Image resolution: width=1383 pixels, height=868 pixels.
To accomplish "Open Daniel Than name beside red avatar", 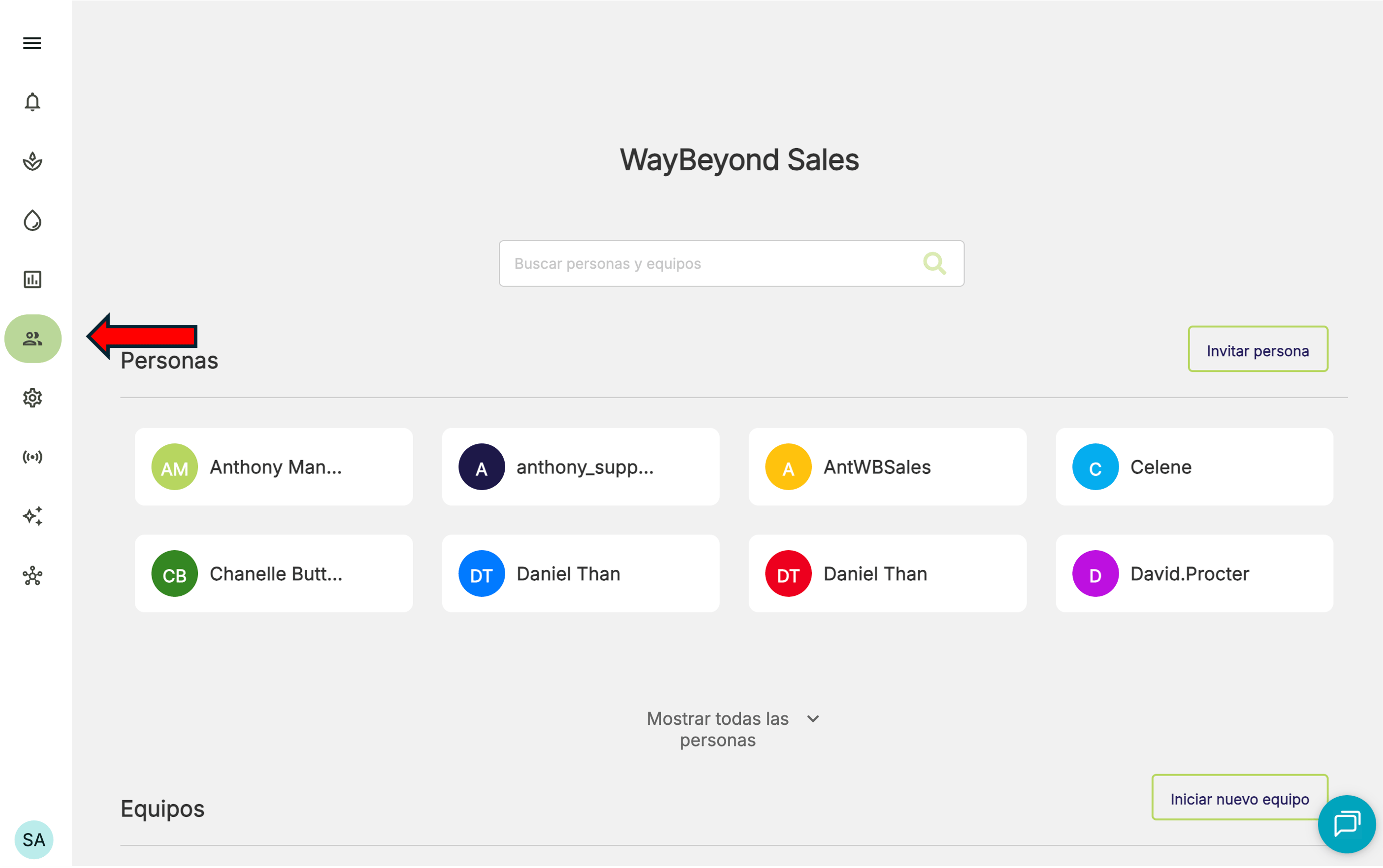I will [x=875, y=574].
